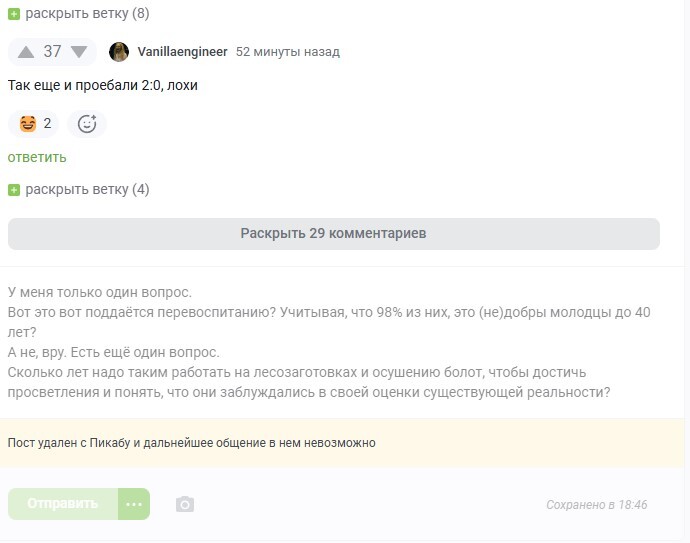Viewport: 690px width, 543px height.
Task: Click the comment rating number 37
Action: coord(52,52)
